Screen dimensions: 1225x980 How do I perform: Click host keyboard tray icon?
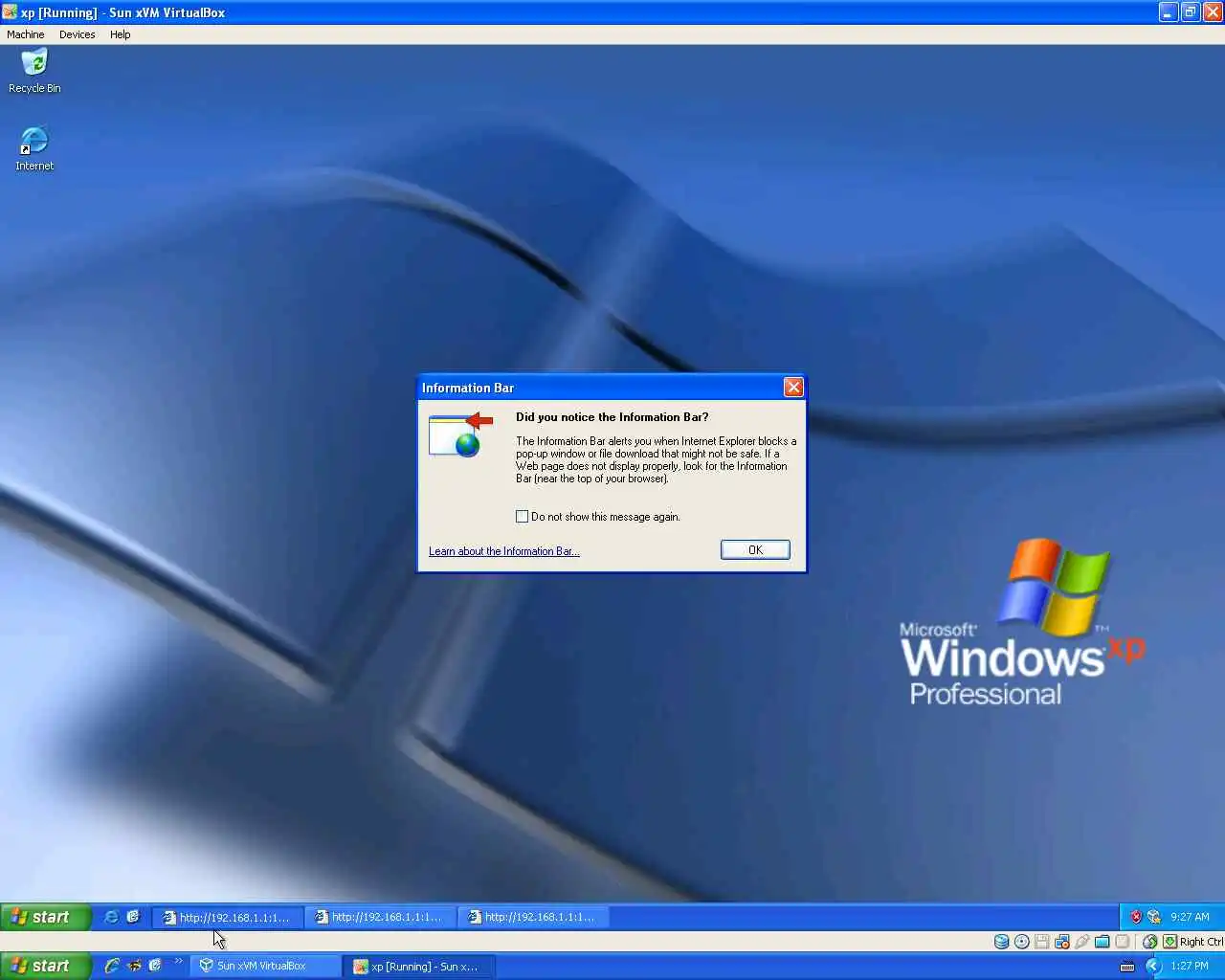click(1126, 967)
